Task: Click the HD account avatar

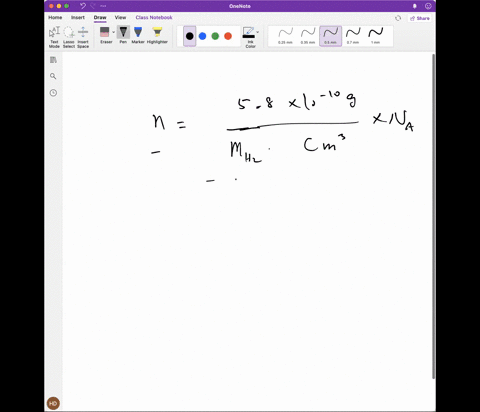Action: tap(53, 403)
